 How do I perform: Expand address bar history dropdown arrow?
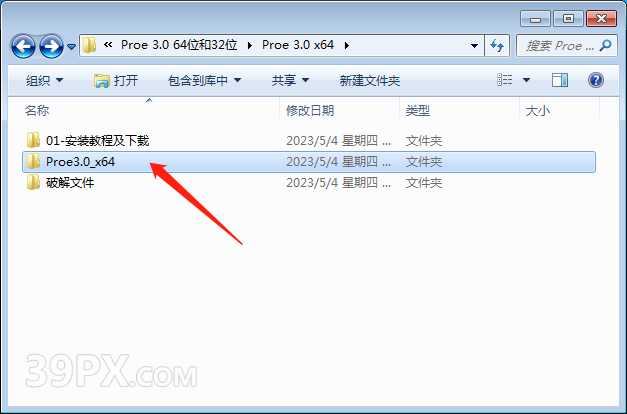pyautogui.click(x=474, y=46)
